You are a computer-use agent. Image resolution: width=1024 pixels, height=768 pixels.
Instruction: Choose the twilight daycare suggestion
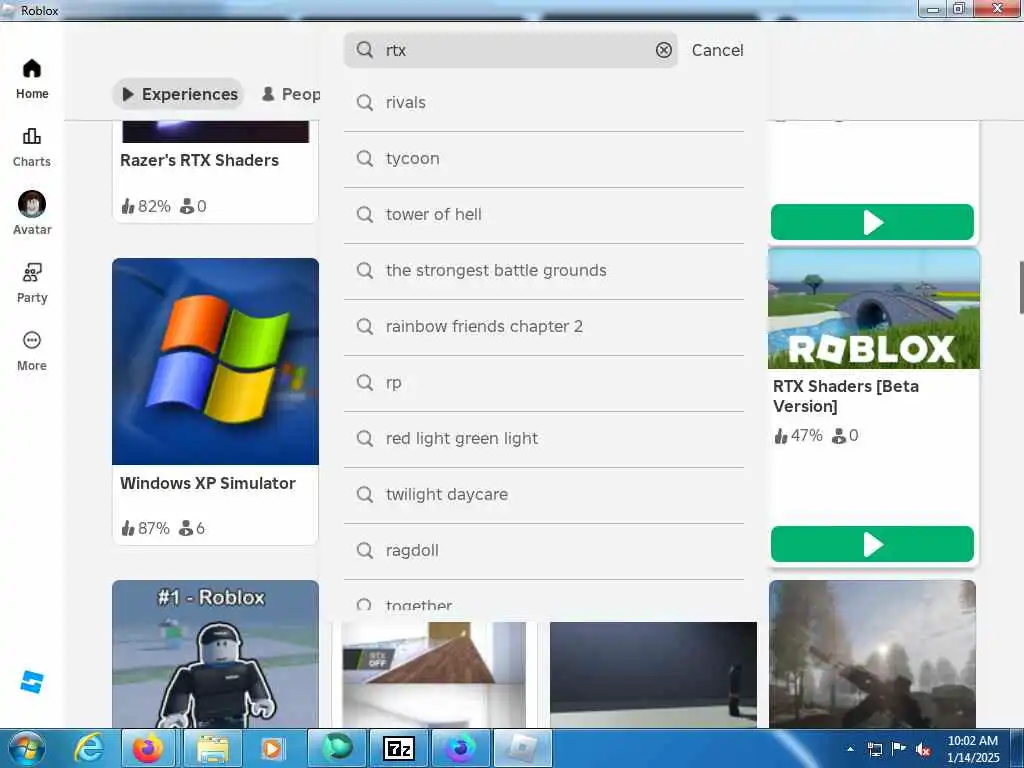(544, 495)
